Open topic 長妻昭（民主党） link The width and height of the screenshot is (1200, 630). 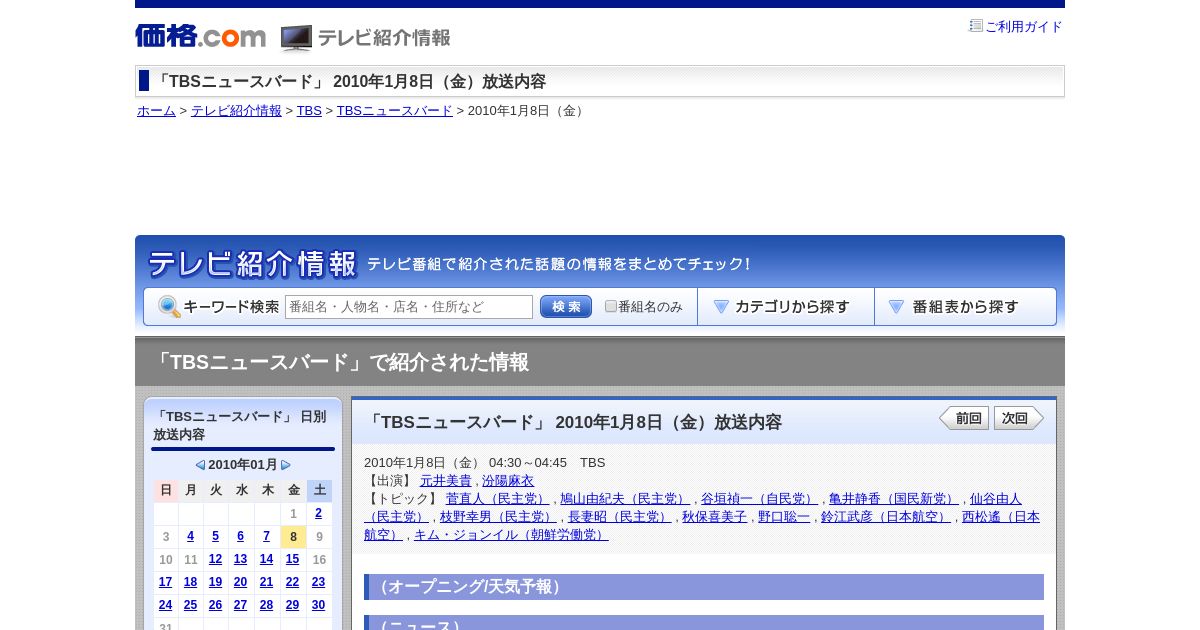pyautogui.click(x=619, y=517)
